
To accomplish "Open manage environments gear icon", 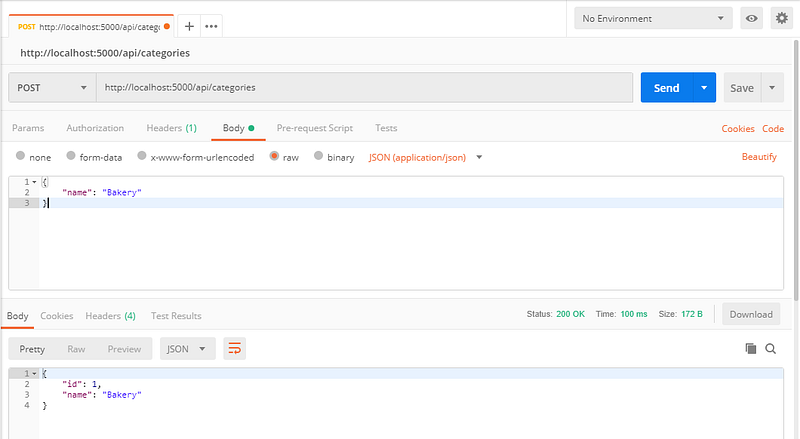I will (782, 18).
